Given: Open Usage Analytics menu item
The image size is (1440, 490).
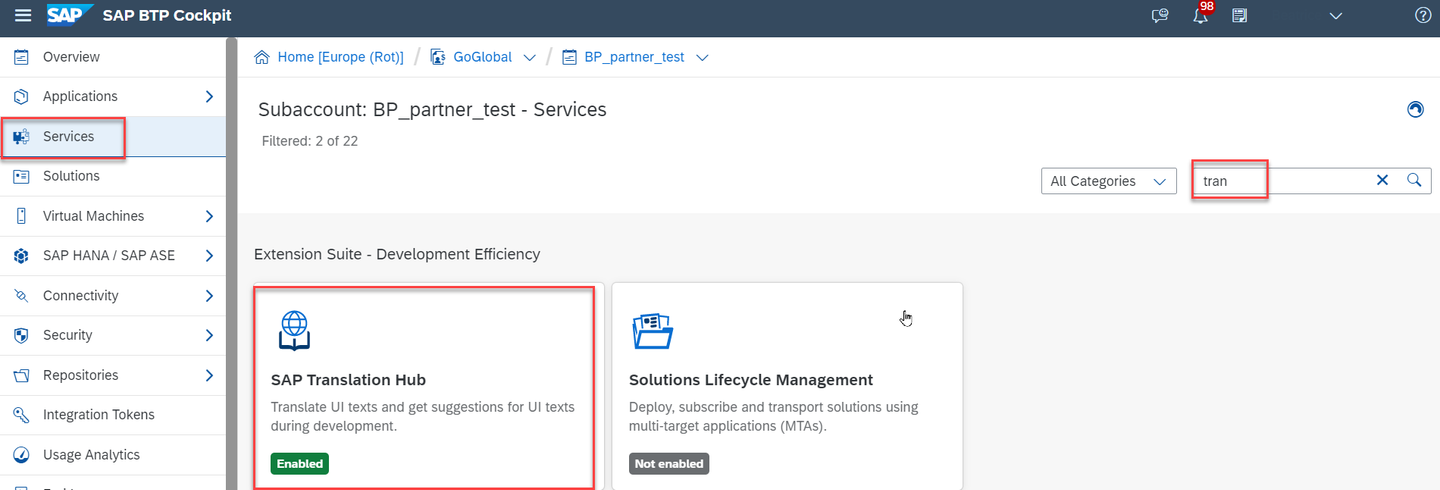Looking at the screenshot, I should tap(113, 455).
